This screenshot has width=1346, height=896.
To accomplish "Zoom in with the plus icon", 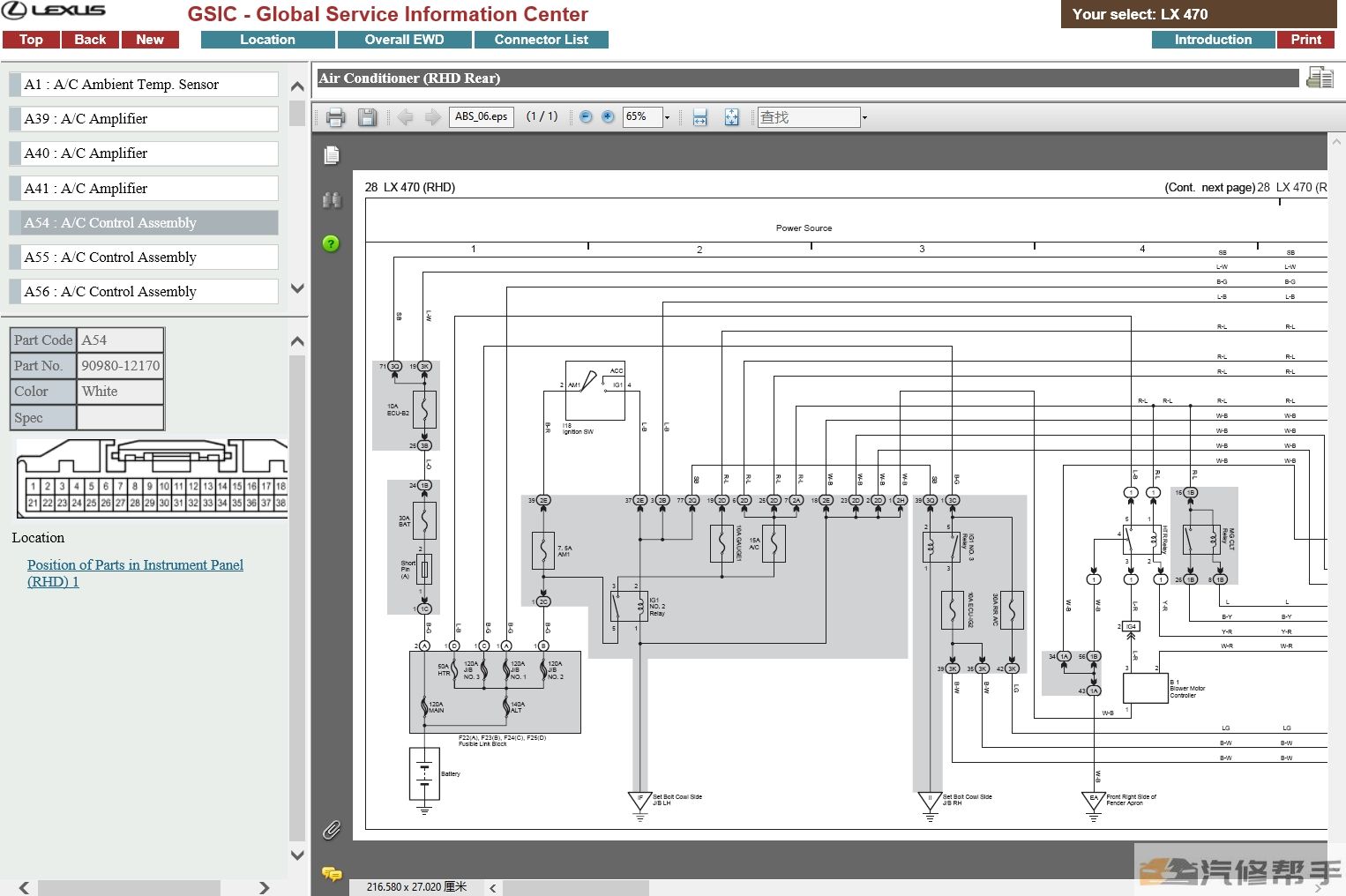I will 608,116.
